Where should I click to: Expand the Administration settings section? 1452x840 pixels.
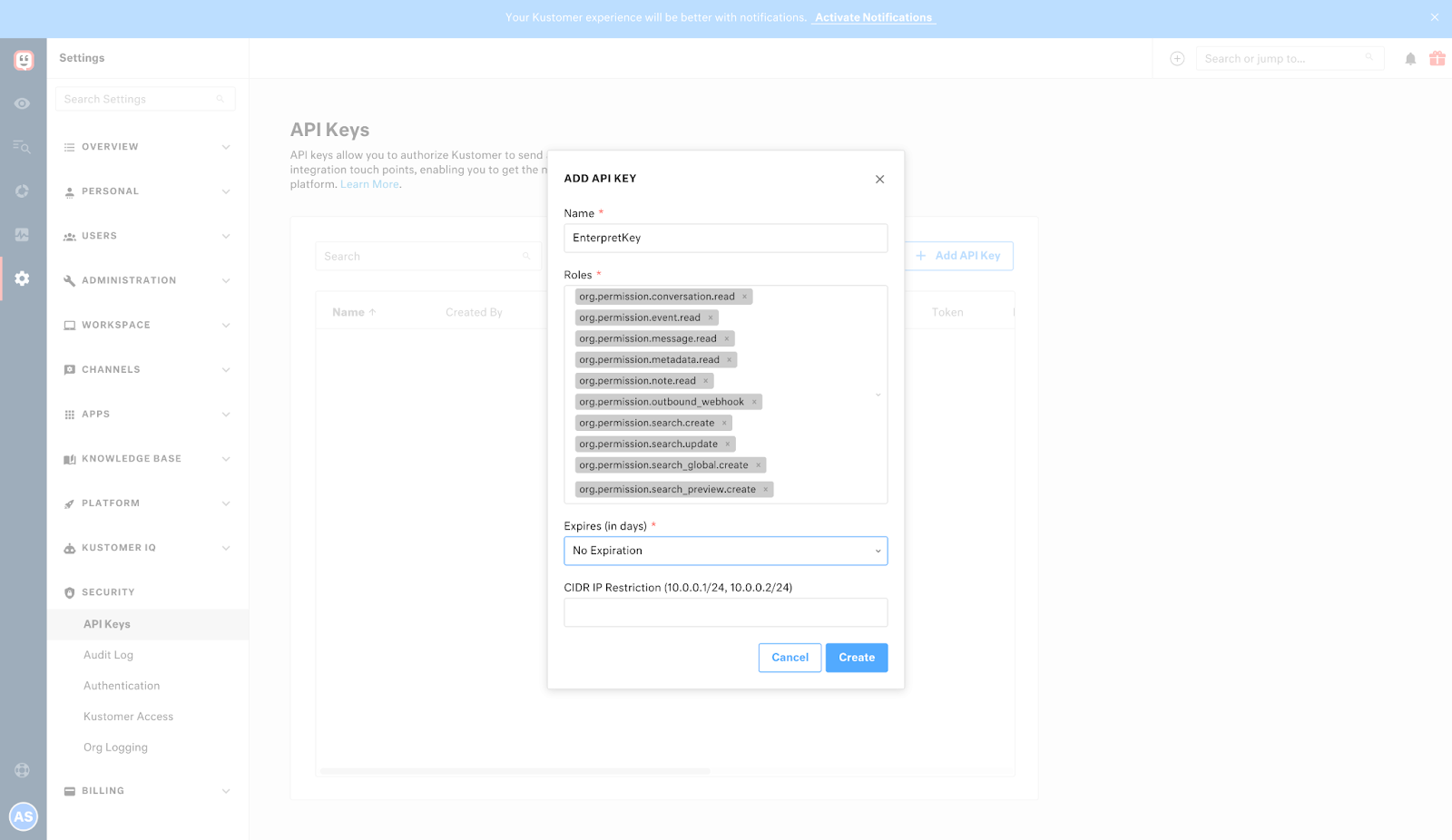[x=147, y=280]
